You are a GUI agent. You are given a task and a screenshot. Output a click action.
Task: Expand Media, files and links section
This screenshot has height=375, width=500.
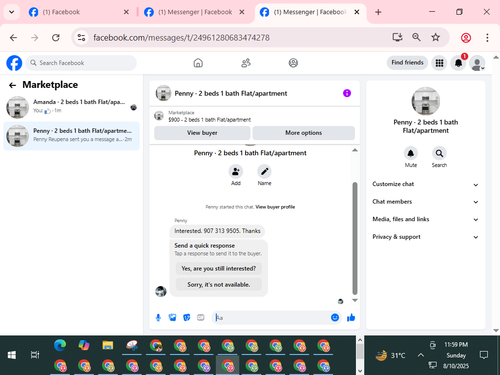click(x=425, y=219)
